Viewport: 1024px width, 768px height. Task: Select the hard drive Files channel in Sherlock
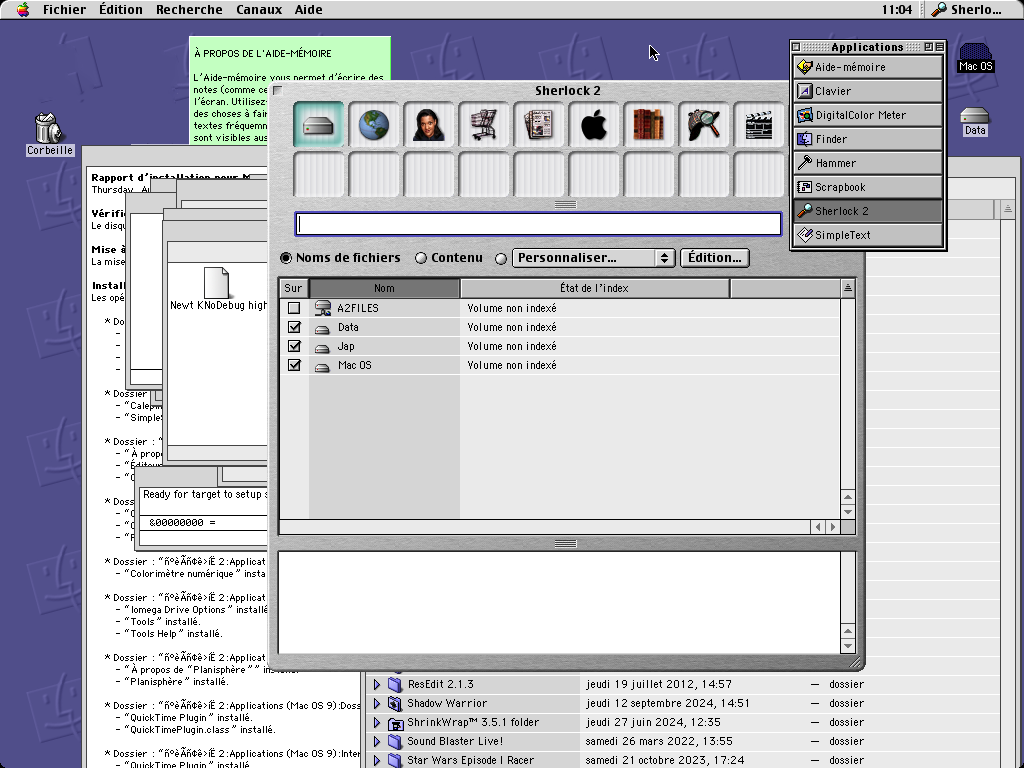click(x=318, y=124)
